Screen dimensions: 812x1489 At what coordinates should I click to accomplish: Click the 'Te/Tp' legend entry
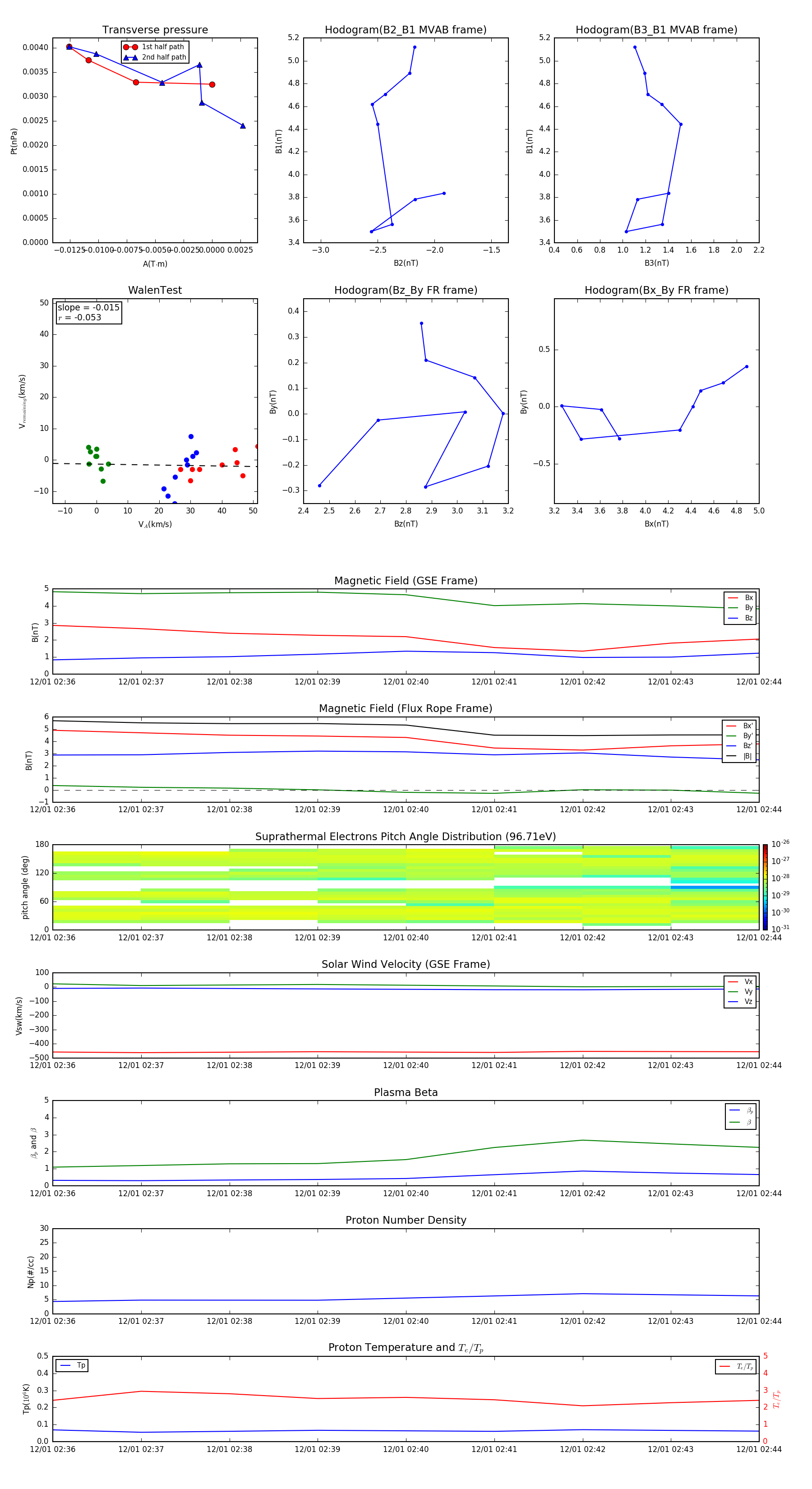[736, 1366]
